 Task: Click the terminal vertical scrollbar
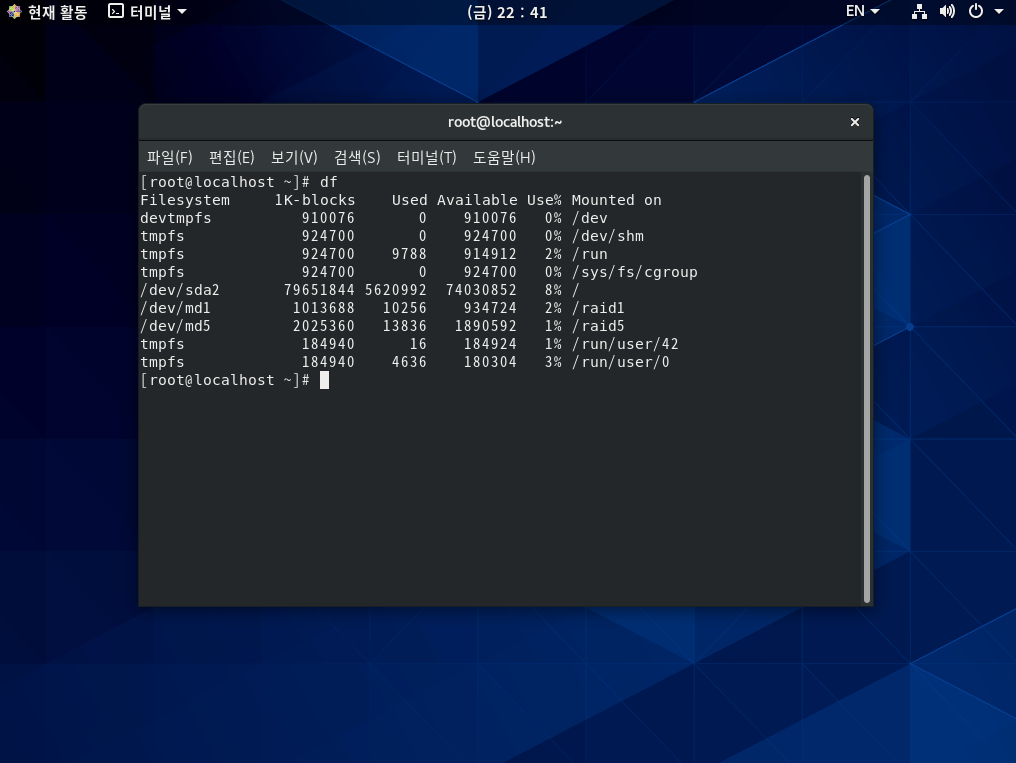click(867, 389)
